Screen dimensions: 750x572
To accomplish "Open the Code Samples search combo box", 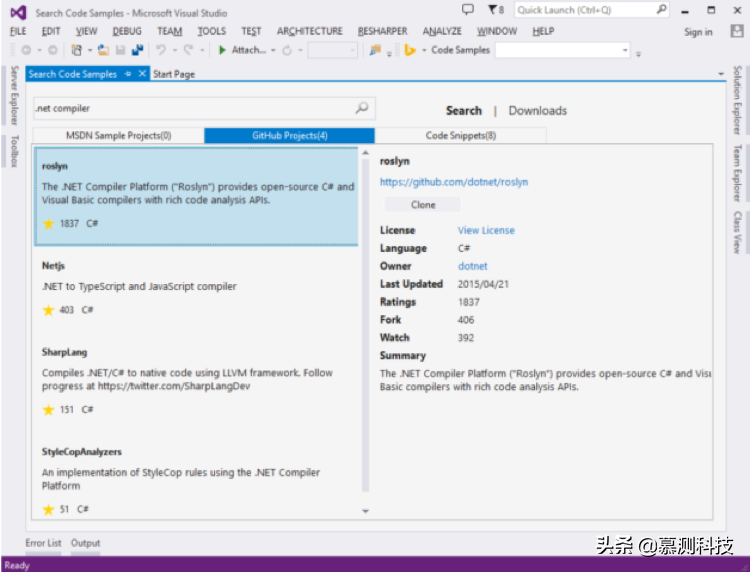I will [x=562, y=50].
